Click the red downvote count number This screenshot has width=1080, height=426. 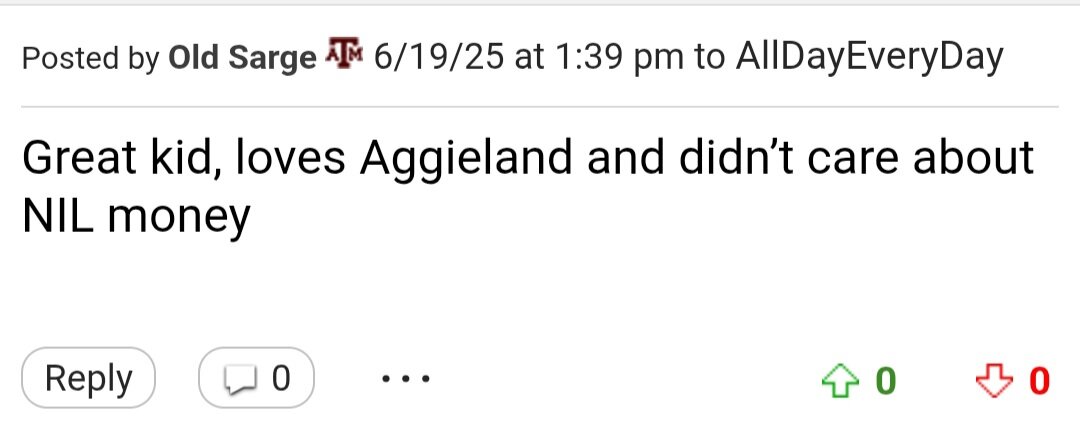(1039, 380)
